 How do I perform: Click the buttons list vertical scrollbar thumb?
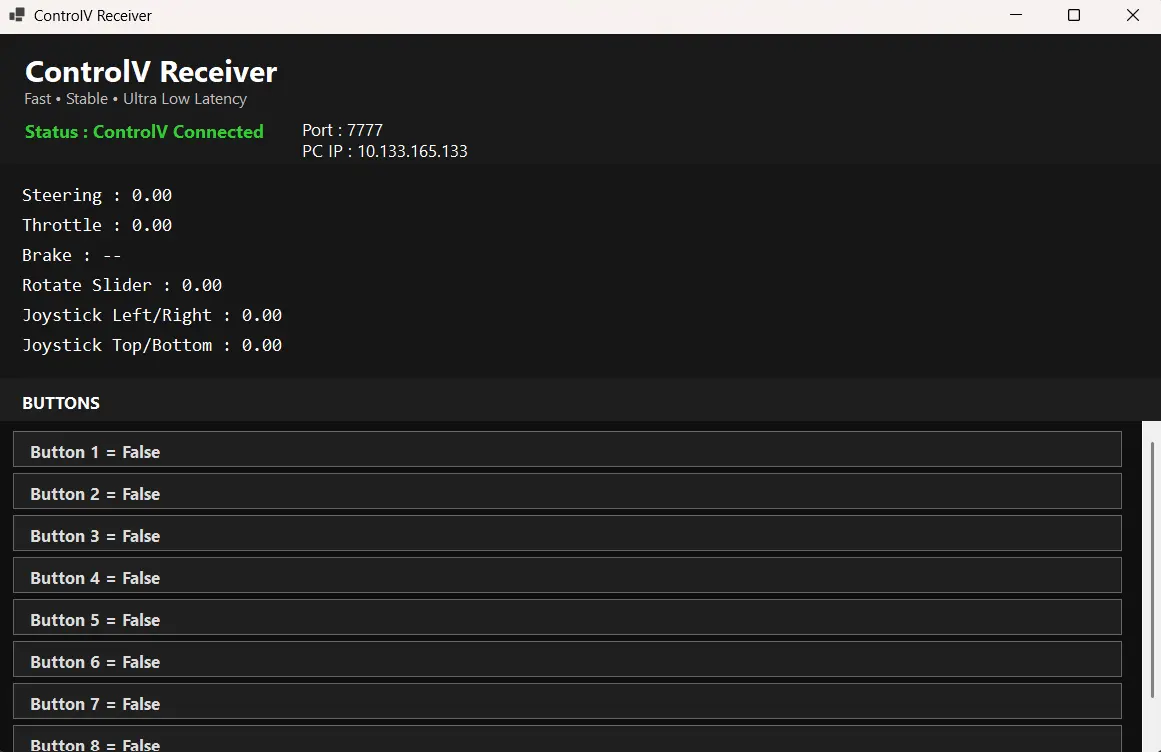(1152, 569)
